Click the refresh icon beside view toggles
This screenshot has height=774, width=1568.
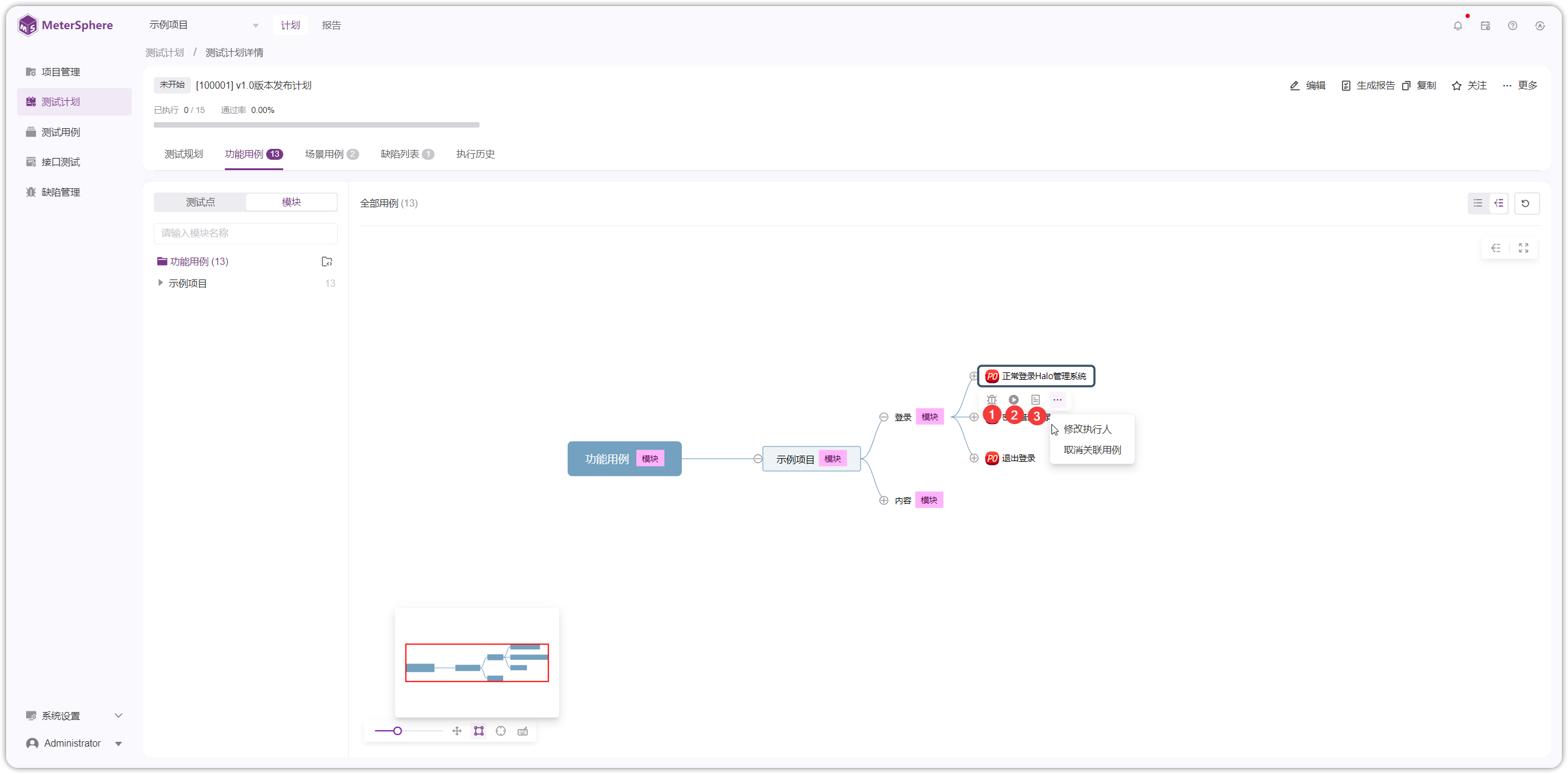[1525, 204]
